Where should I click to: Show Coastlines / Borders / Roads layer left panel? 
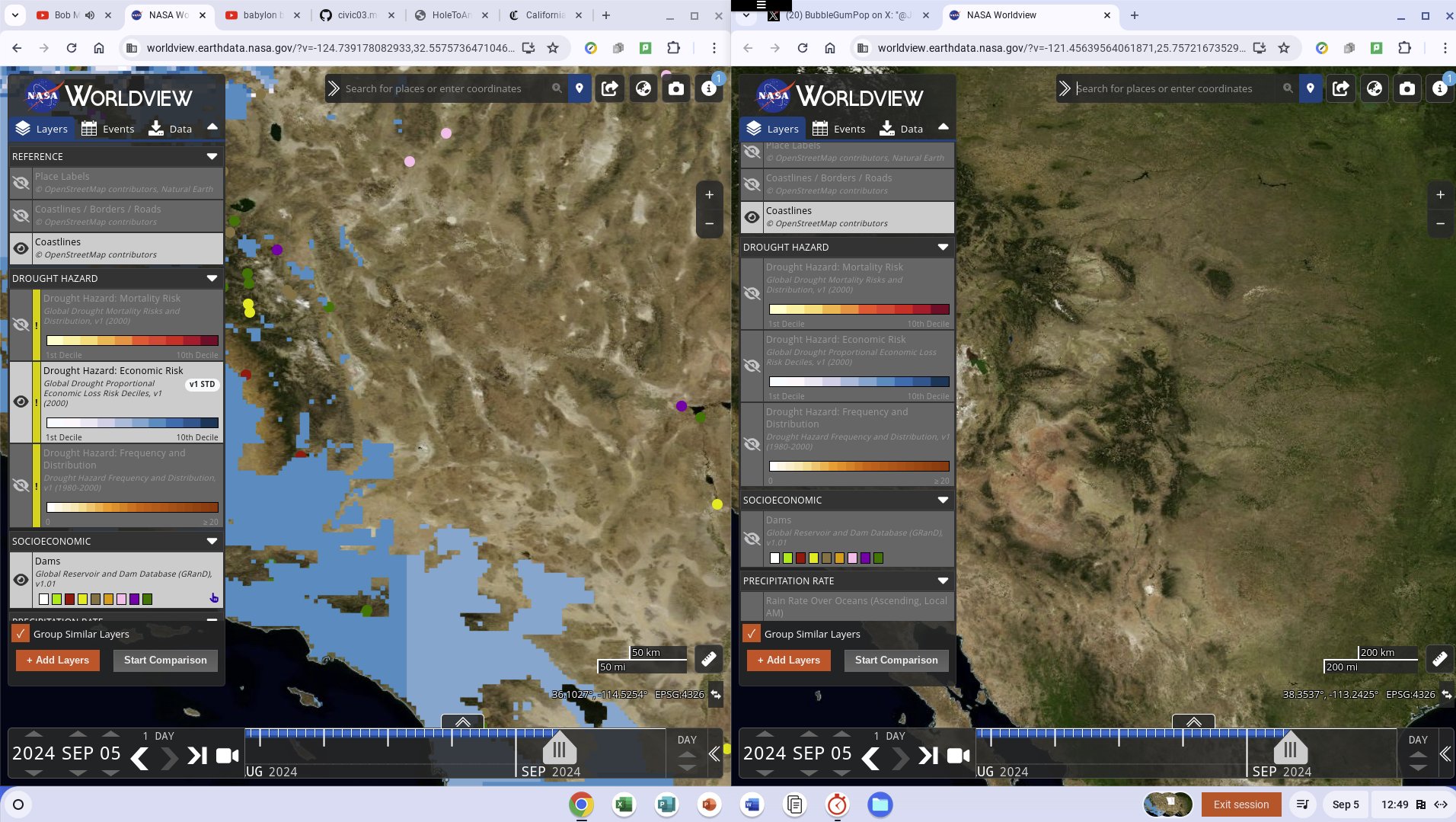[21, 216]
